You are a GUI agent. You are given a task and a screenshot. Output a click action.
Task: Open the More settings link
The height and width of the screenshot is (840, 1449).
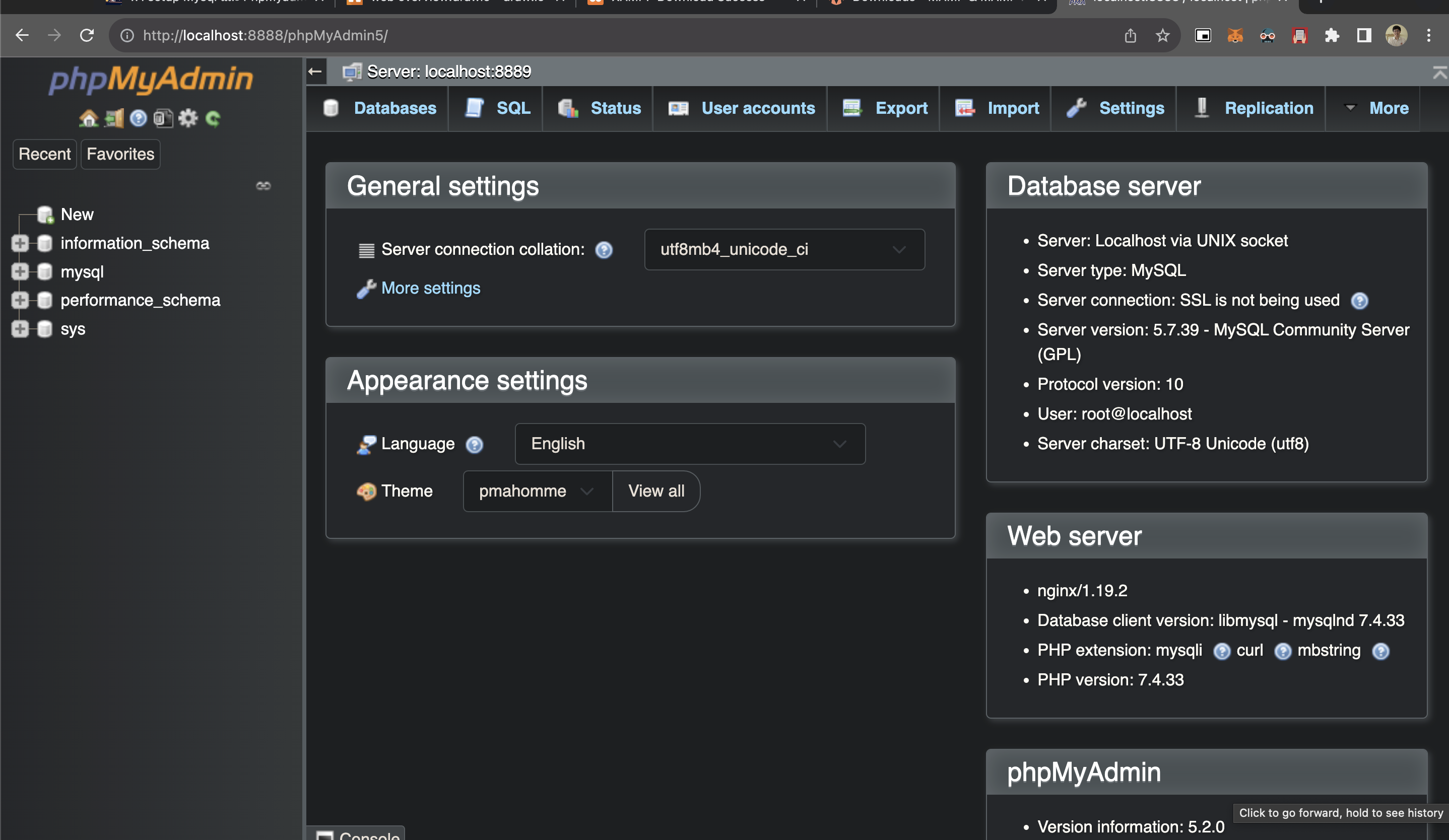pyautogui.click(x=431, y=289)
